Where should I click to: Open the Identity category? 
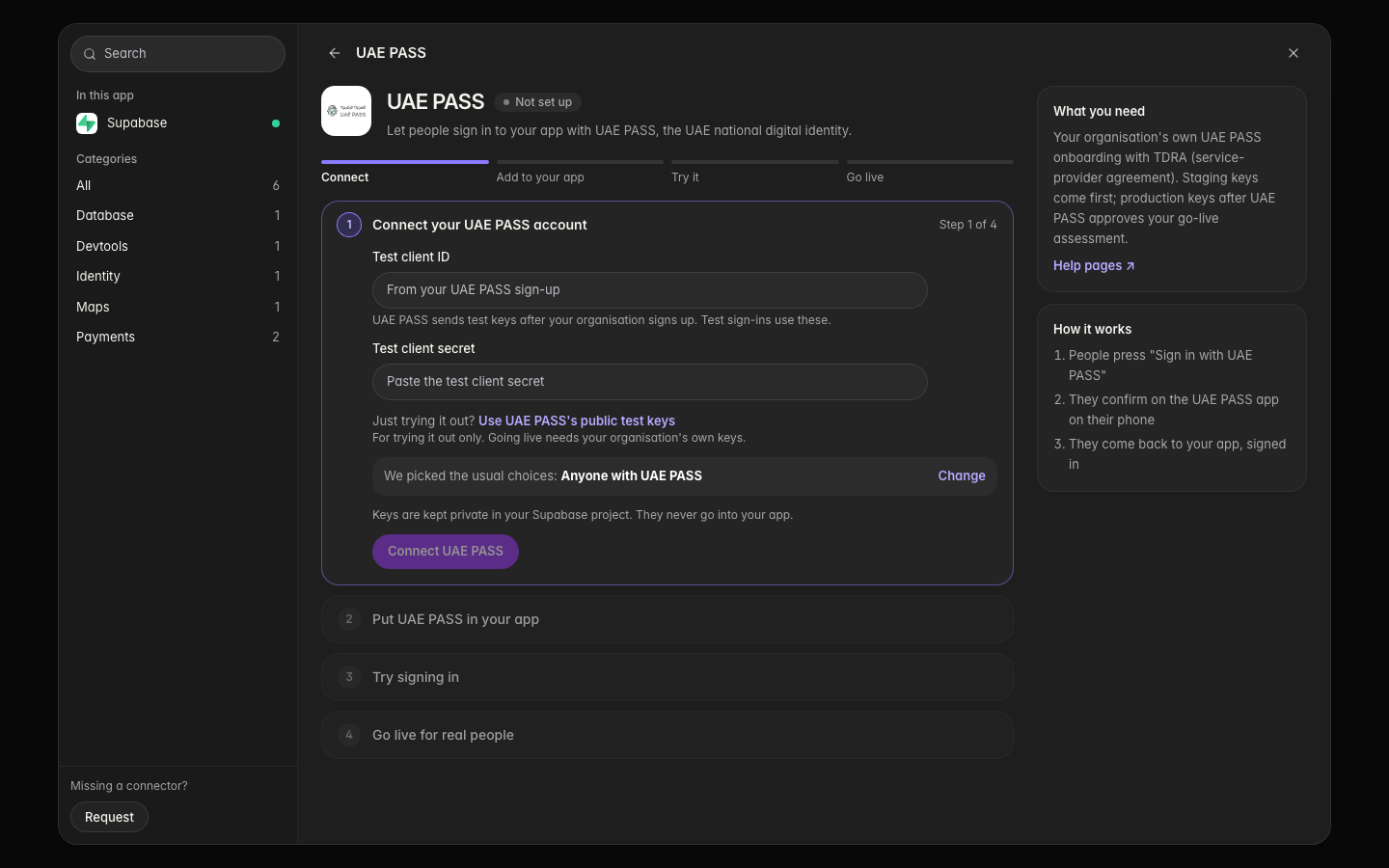click(177, 276)
